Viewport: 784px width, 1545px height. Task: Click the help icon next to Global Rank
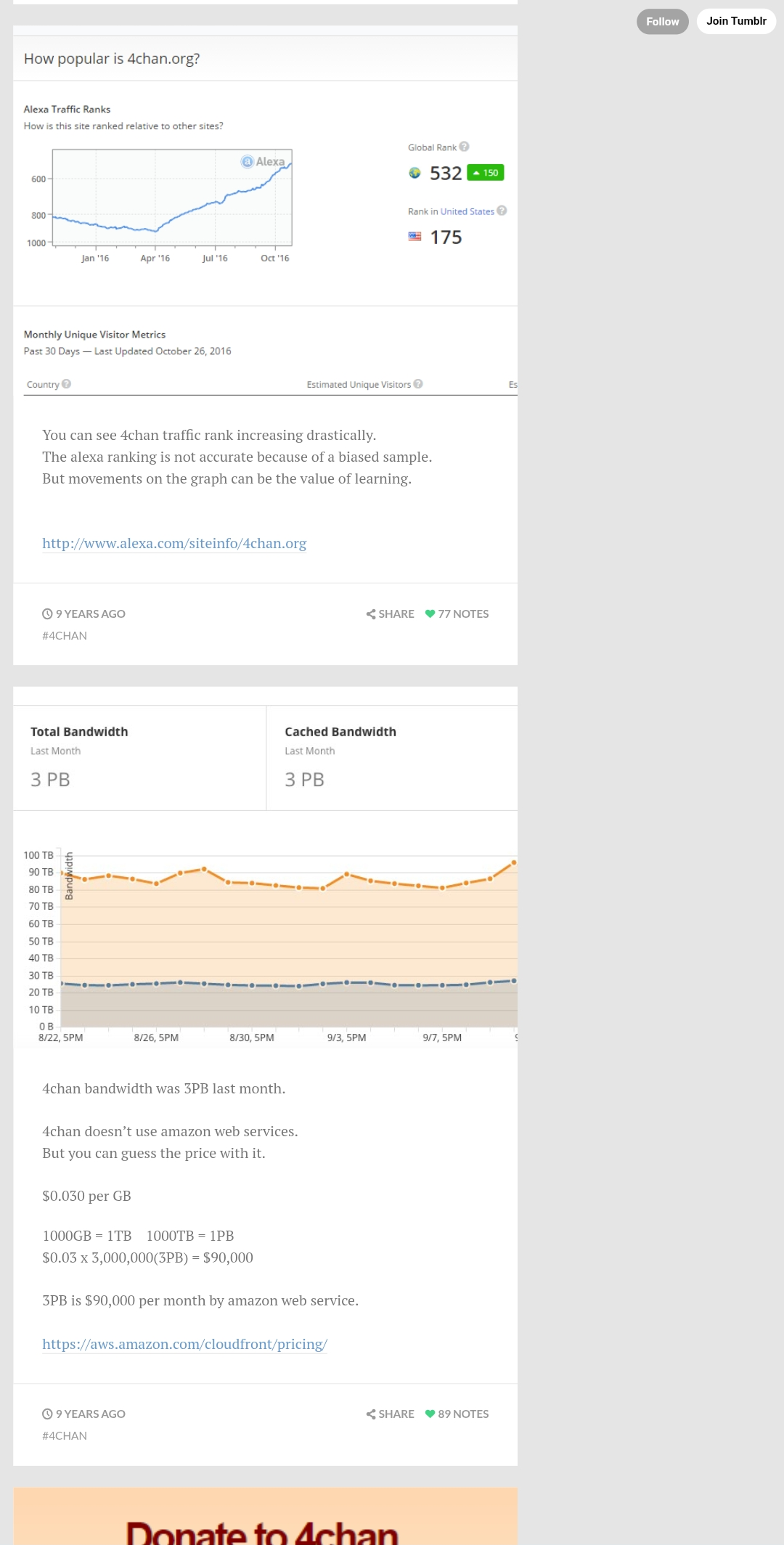[465, 147]
